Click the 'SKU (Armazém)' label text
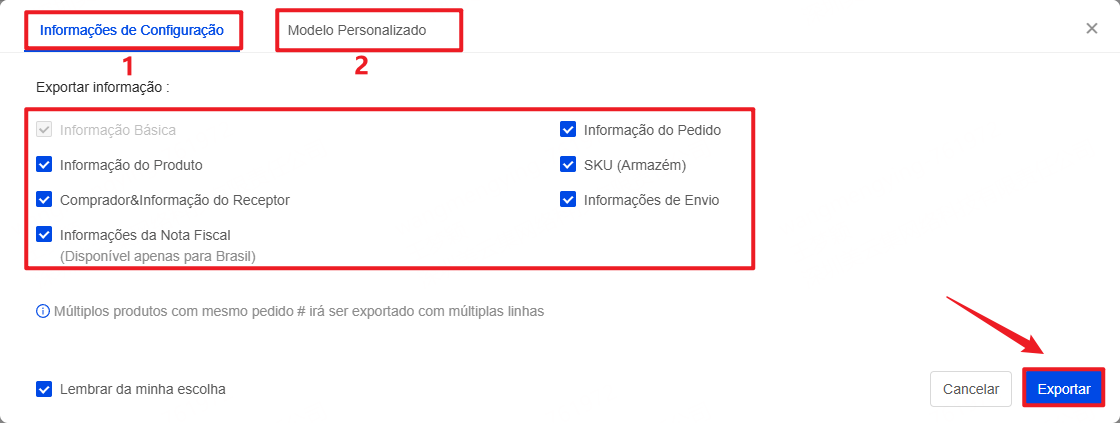This screenshot has height=423, width=1120. click(635, 165)
